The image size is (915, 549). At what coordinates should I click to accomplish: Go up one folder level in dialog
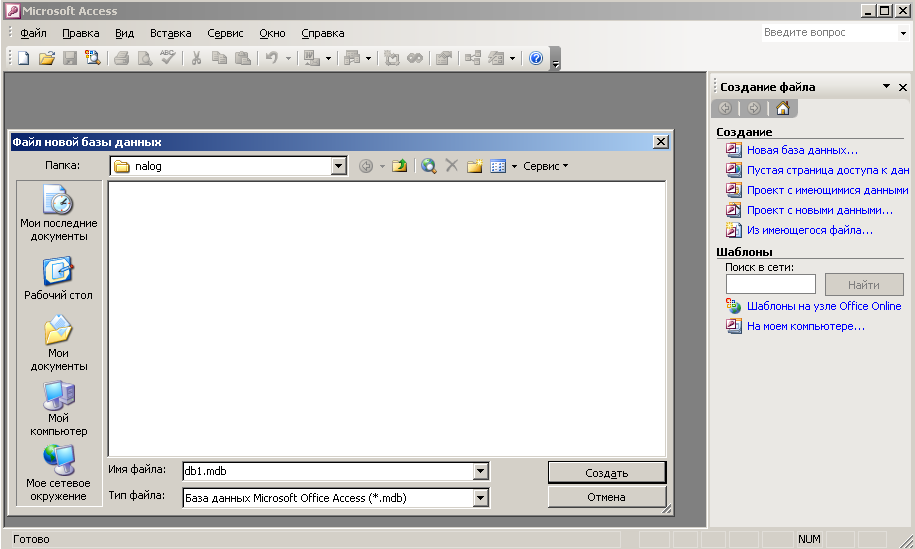tap(400, 166)
